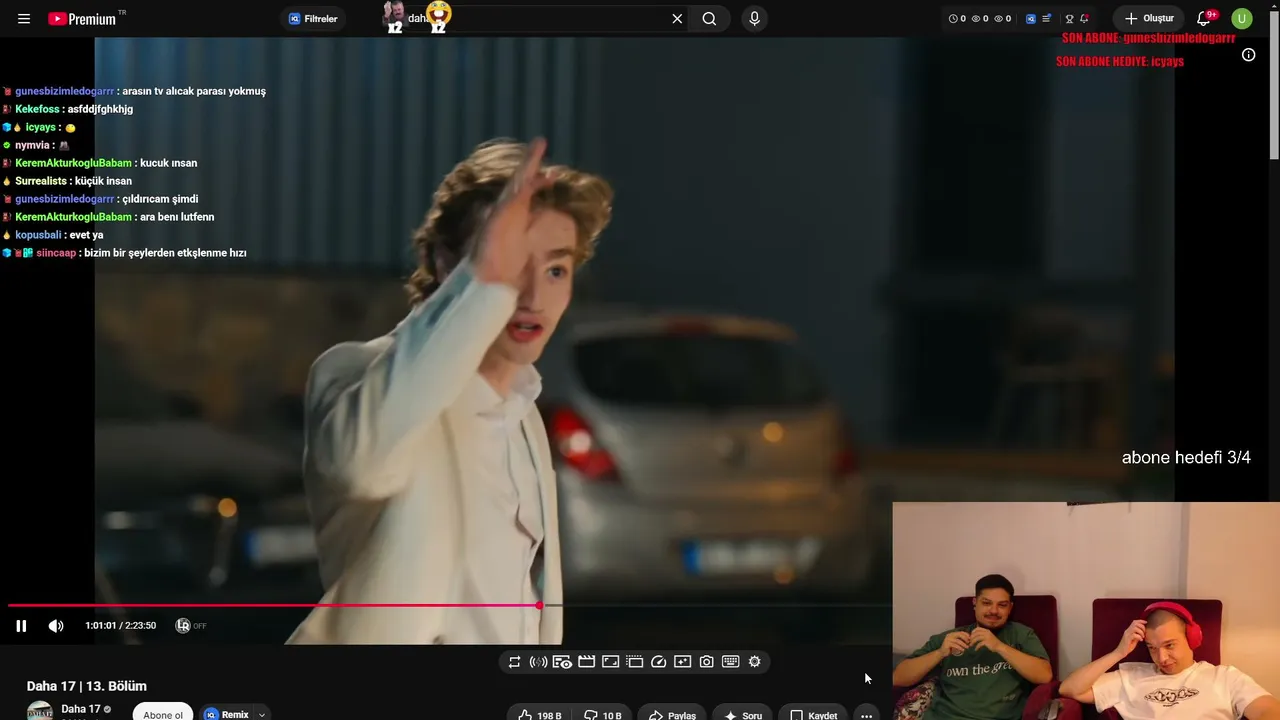Clear the search box text
This screenshot has width=1280, height=720.
[677, 19]
